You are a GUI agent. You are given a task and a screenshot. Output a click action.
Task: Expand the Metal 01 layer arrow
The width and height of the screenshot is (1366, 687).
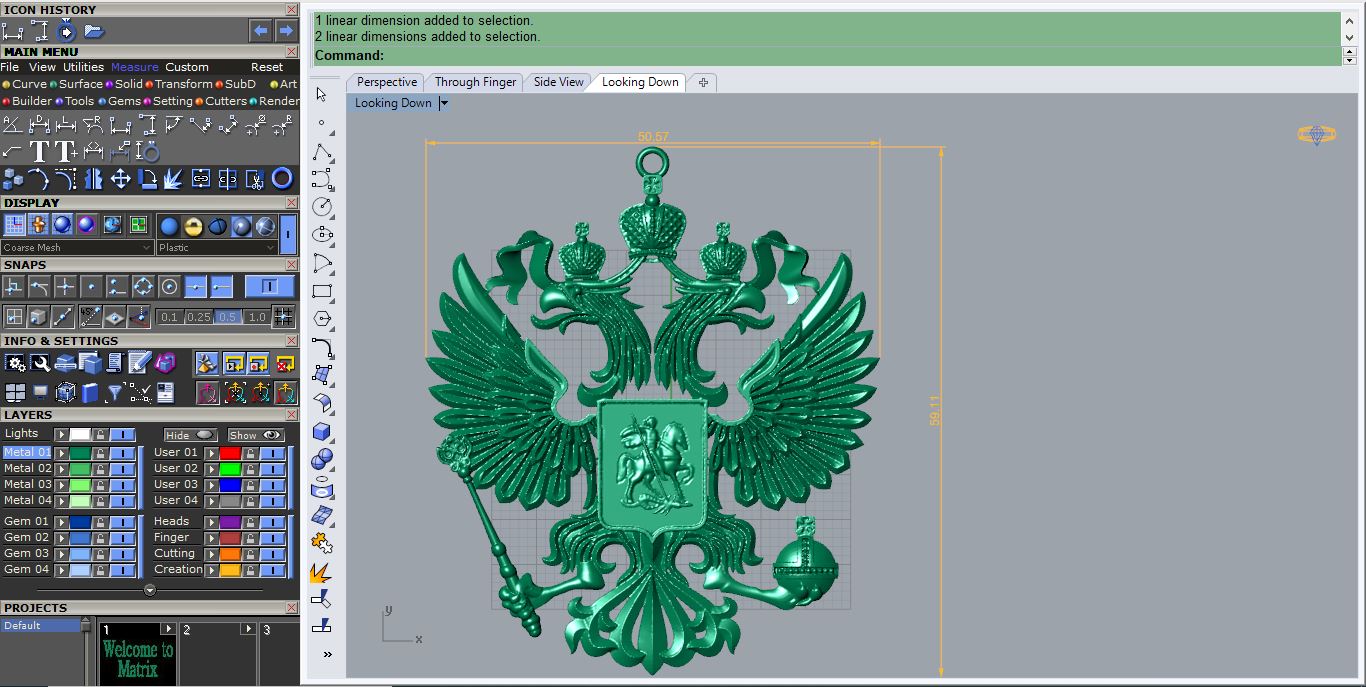pos(62,453)
